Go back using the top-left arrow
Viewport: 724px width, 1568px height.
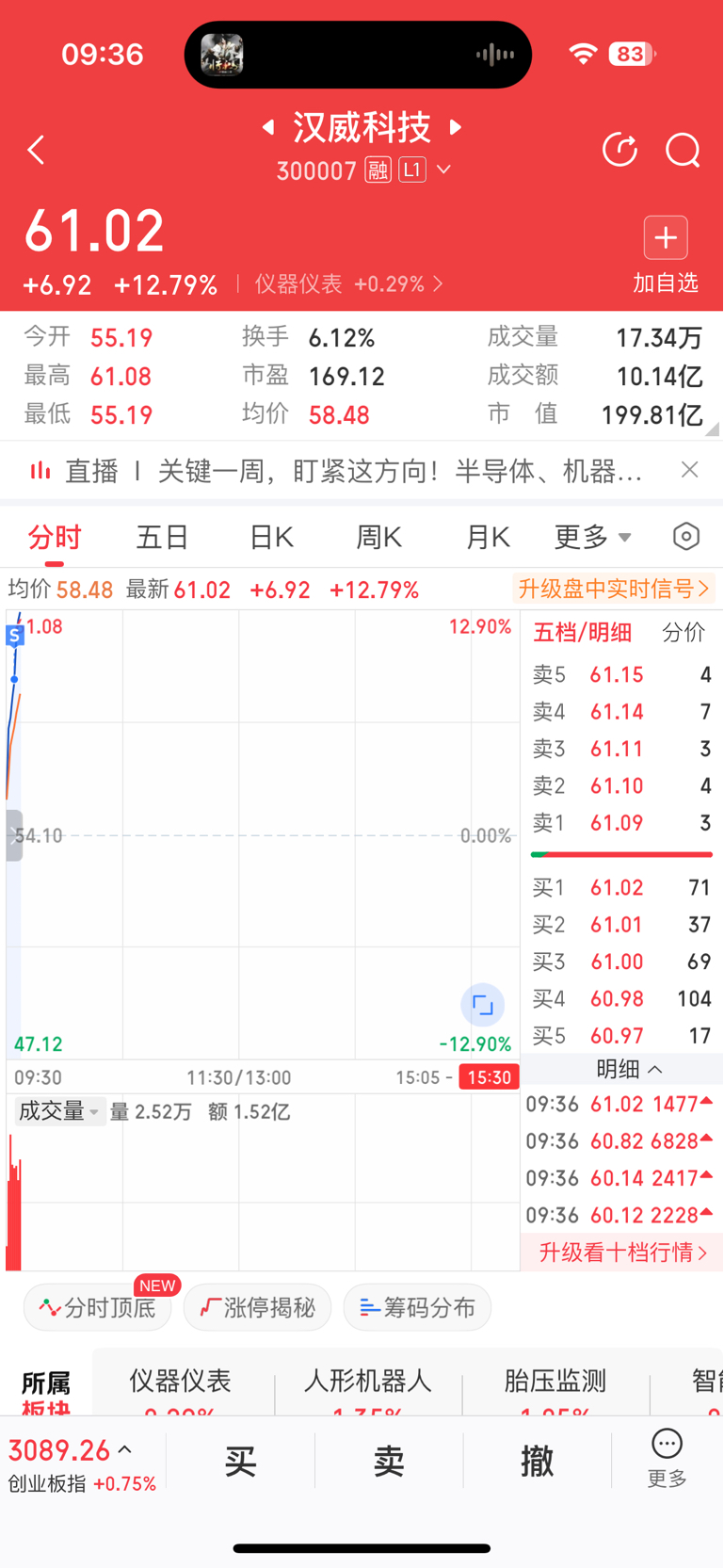coord(37,150)
